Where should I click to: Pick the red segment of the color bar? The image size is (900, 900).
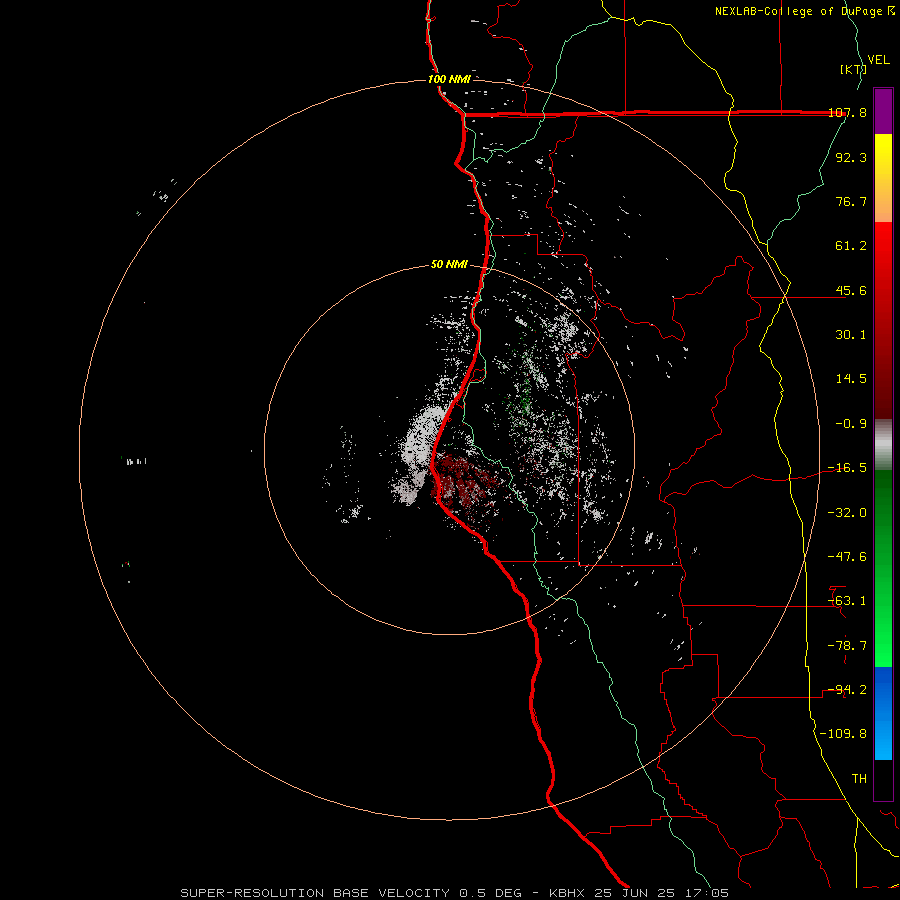pos(883,320)
